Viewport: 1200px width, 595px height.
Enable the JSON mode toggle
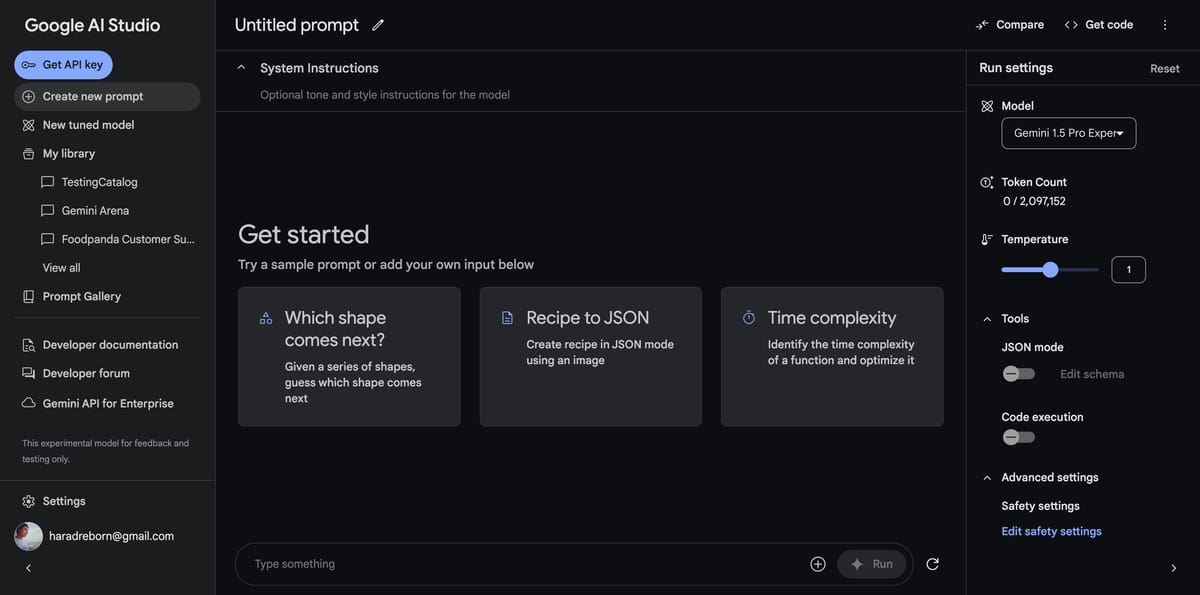click(x=1019, y=374)
